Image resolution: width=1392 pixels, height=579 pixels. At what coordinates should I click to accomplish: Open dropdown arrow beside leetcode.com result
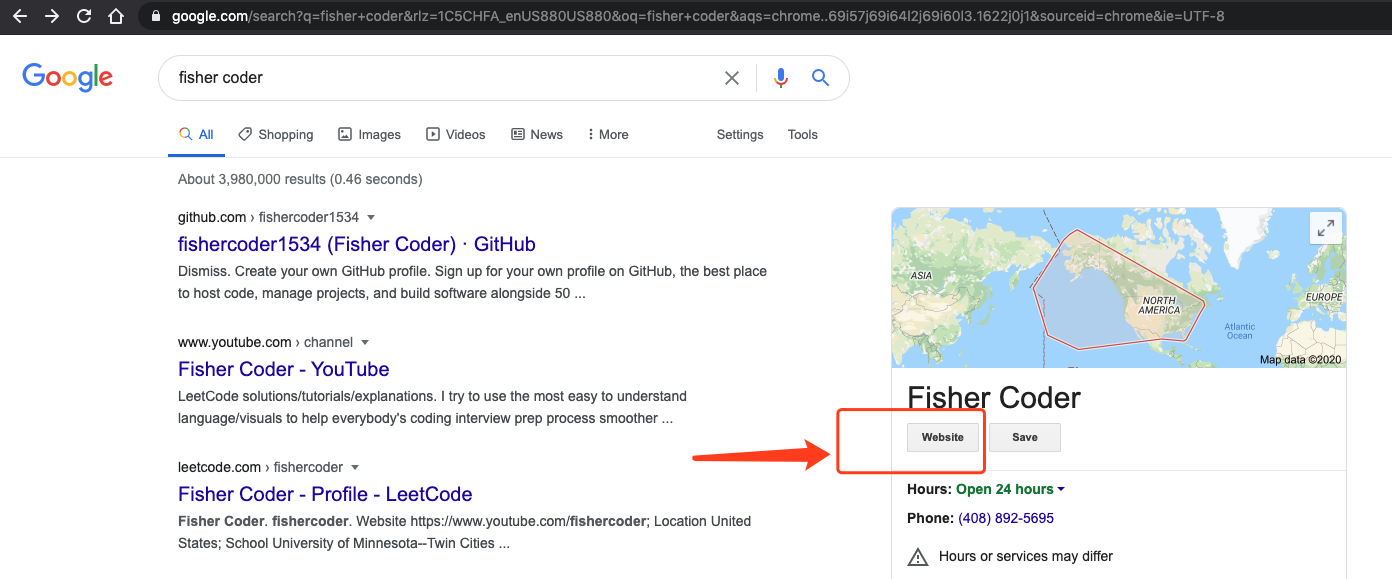click(x=355, y=467)
